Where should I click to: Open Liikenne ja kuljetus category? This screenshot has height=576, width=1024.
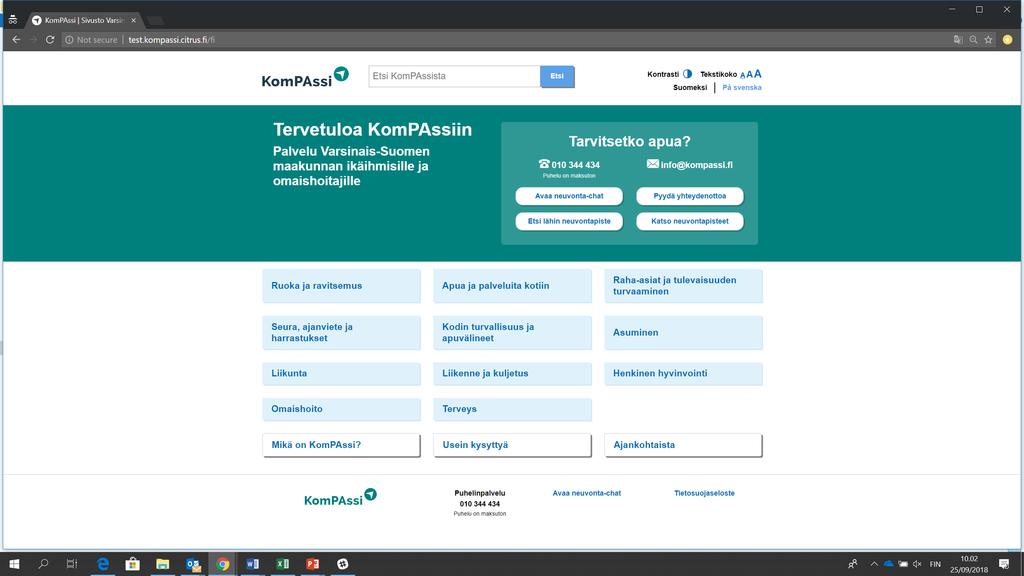pyautogui.click(x=513, y=374)
